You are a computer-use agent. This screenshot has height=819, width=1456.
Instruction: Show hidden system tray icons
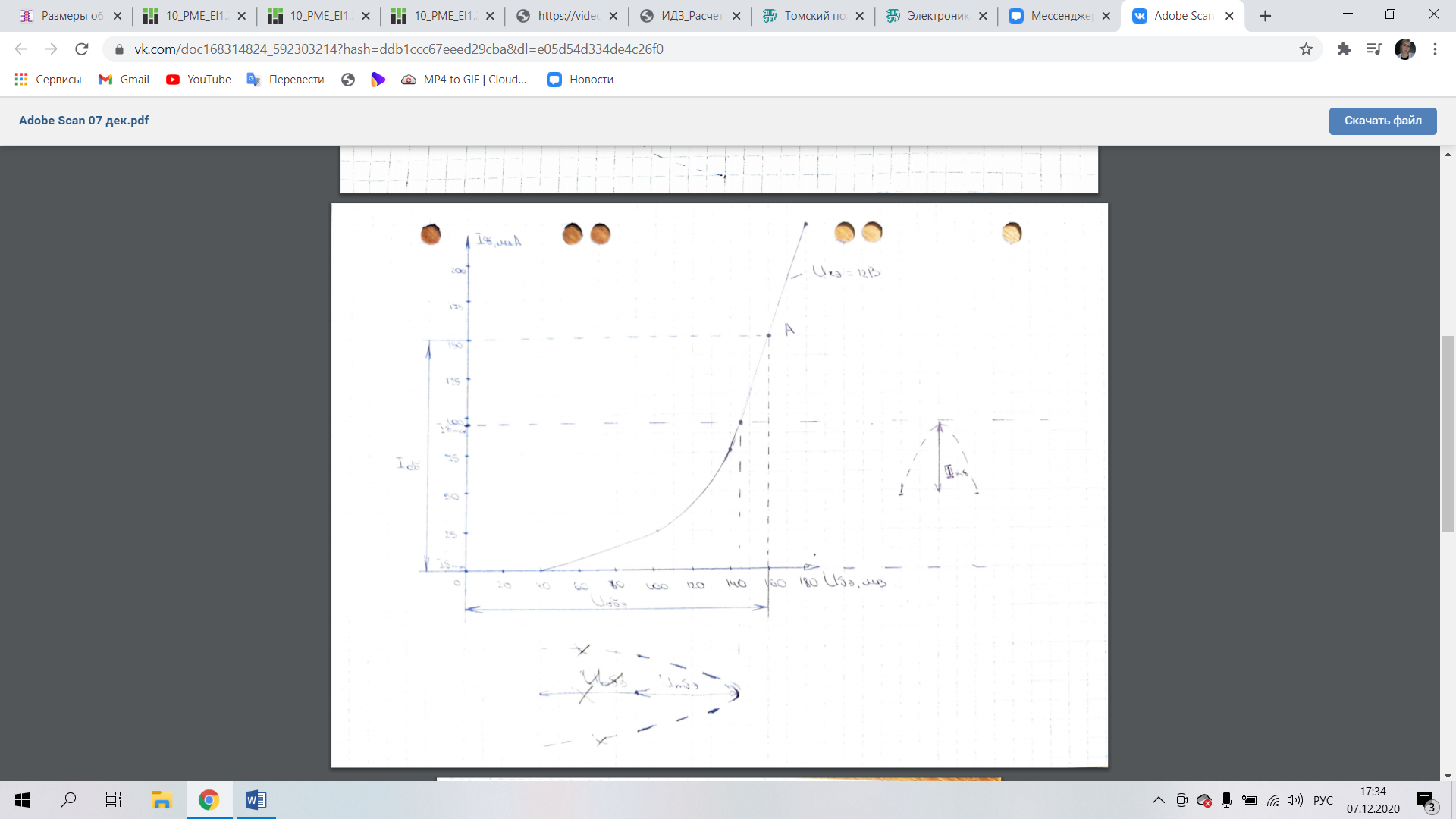pyautogui.click(x=1158, y=800)
